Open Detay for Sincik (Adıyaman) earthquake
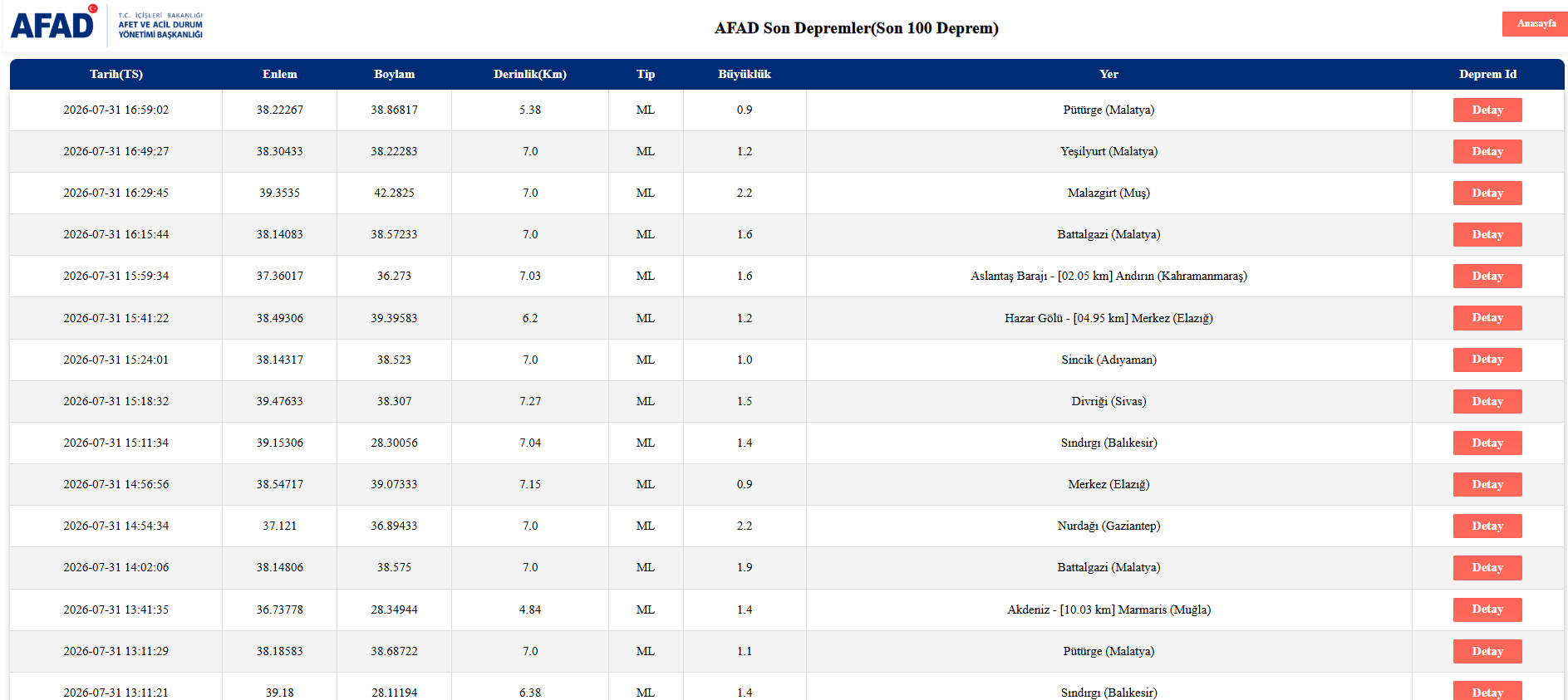The width and height of the screenshot is (1568, 700). coord(1487,360)
